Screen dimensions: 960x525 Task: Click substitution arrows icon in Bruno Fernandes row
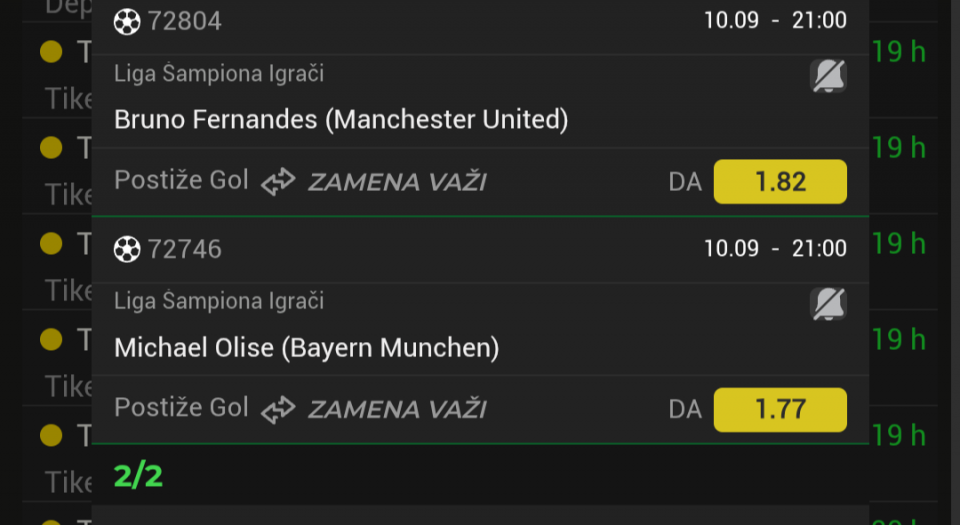pyautogui.click(x=278, y=182)
